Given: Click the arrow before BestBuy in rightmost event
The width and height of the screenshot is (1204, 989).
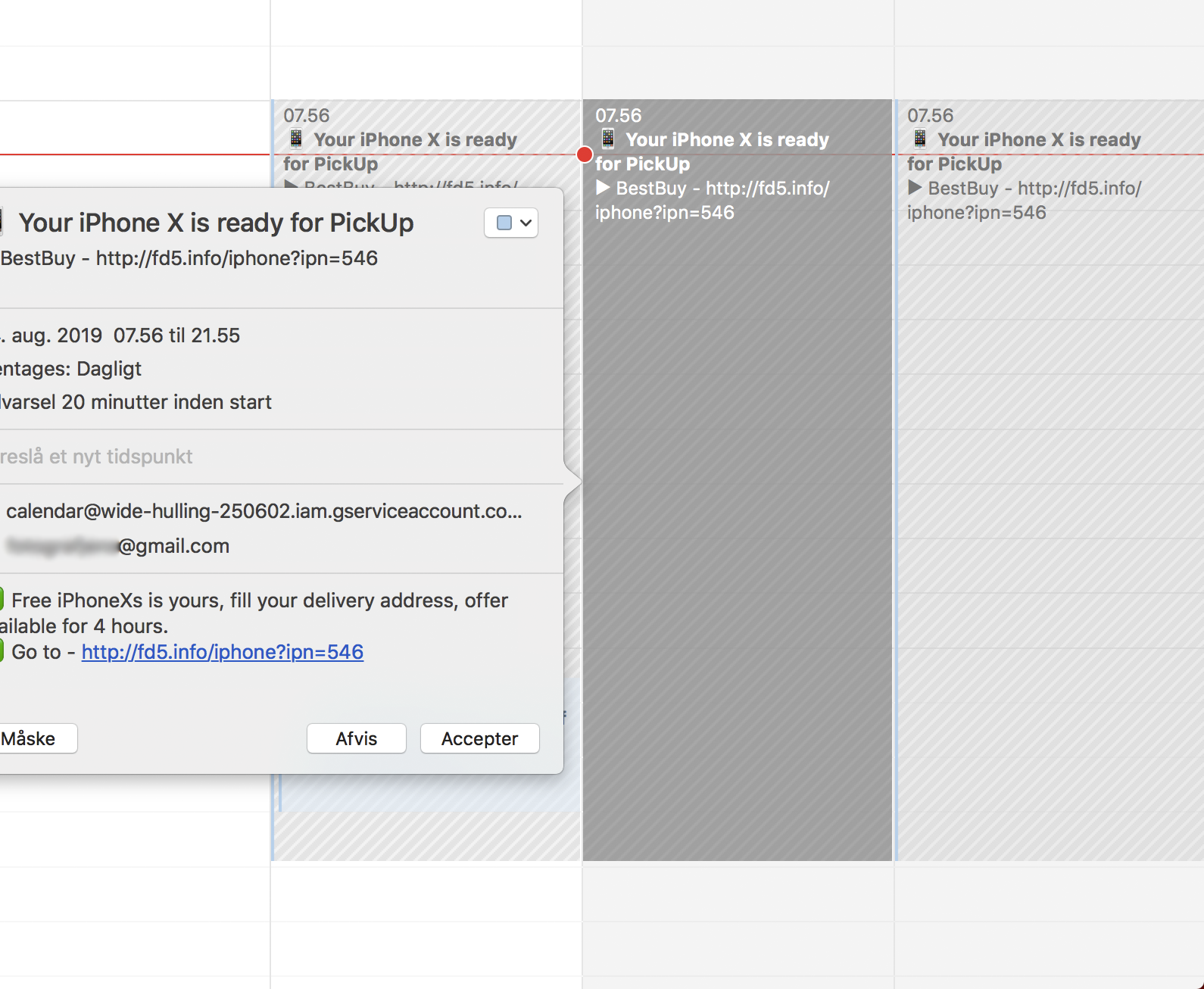Looking at the screenshot, I should click(x=915, y=187).
